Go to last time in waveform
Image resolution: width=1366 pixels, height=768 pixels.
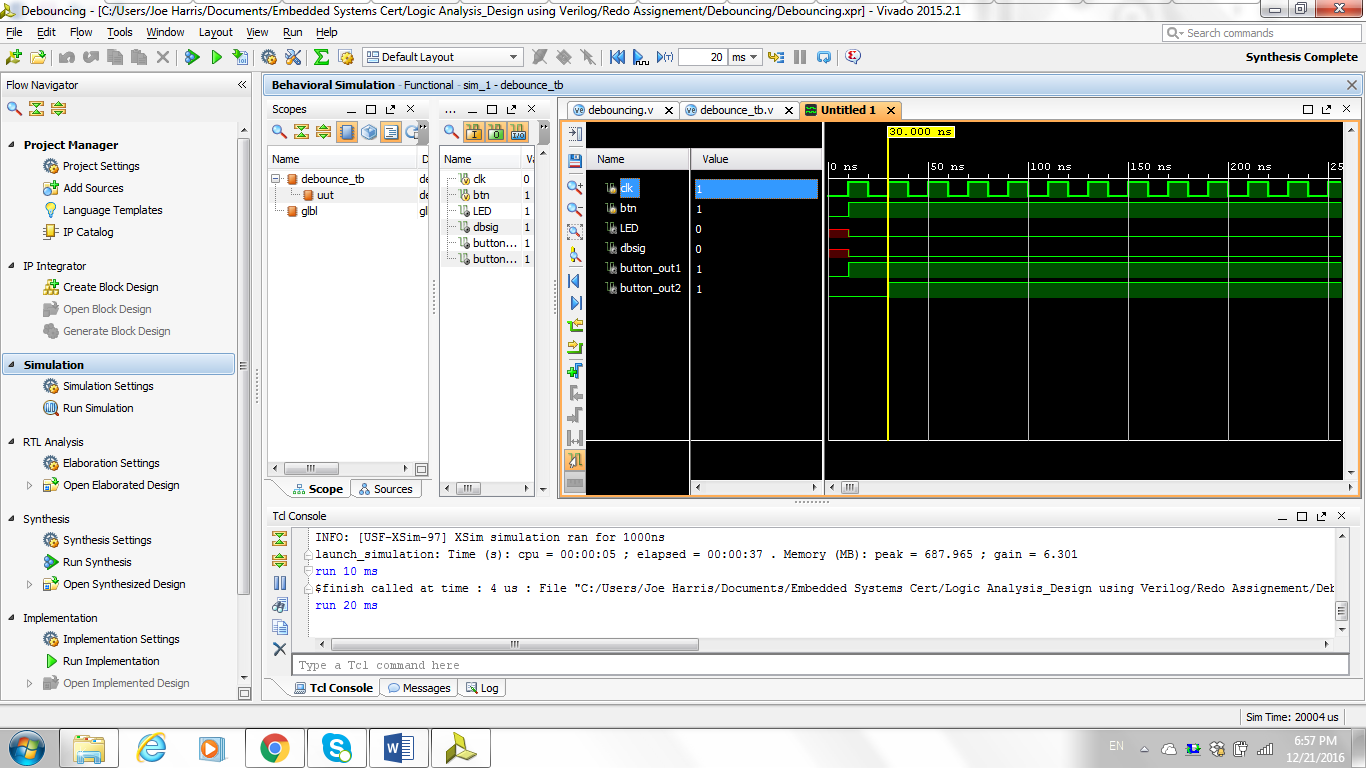[575, 303]
